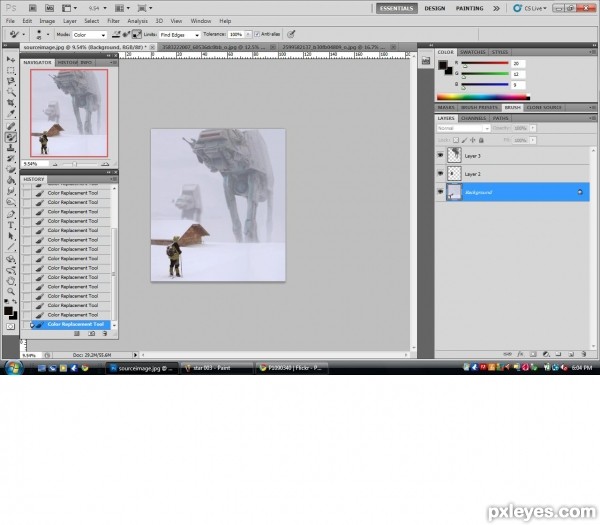Click tablet pressure icon in options bar
The height and width of the screenshot is (525, 600).
(291, 34)
